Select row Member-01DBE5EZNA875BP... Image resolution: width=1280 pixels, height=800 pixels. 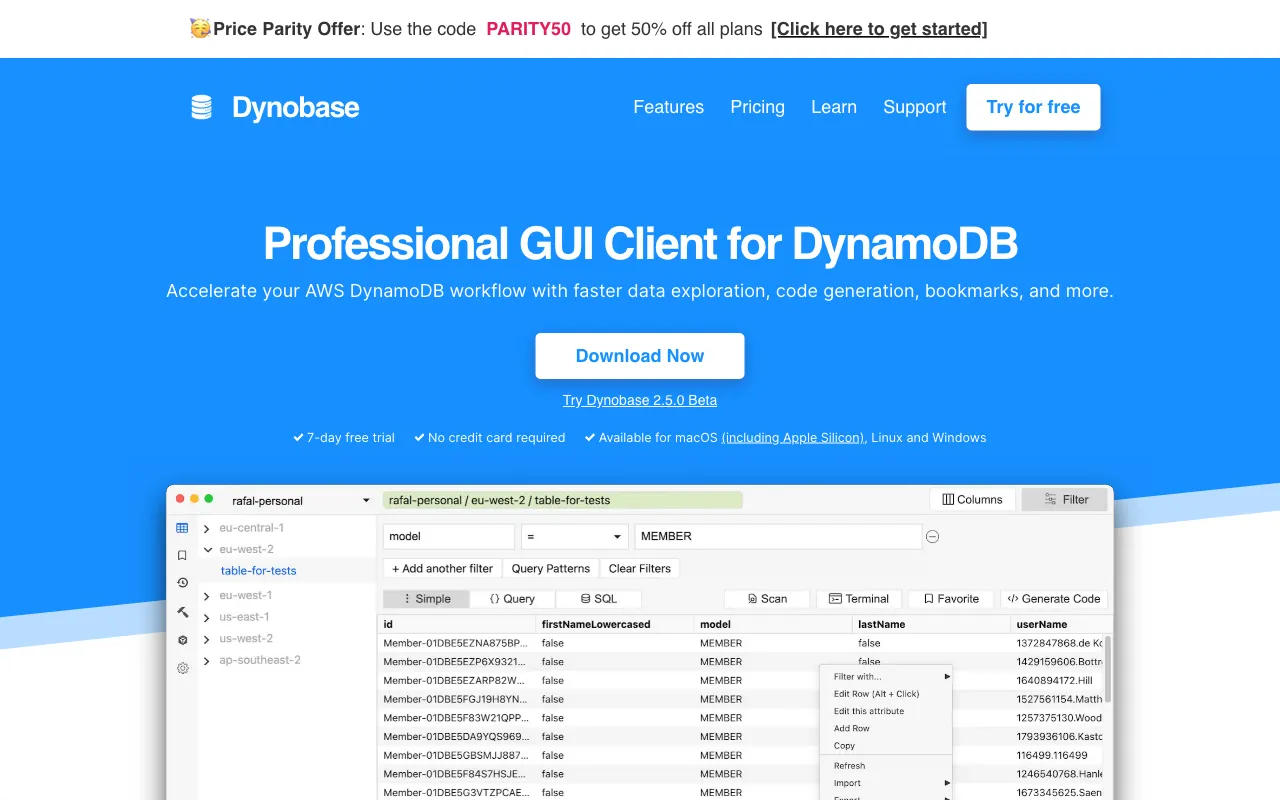pos(455,643)
